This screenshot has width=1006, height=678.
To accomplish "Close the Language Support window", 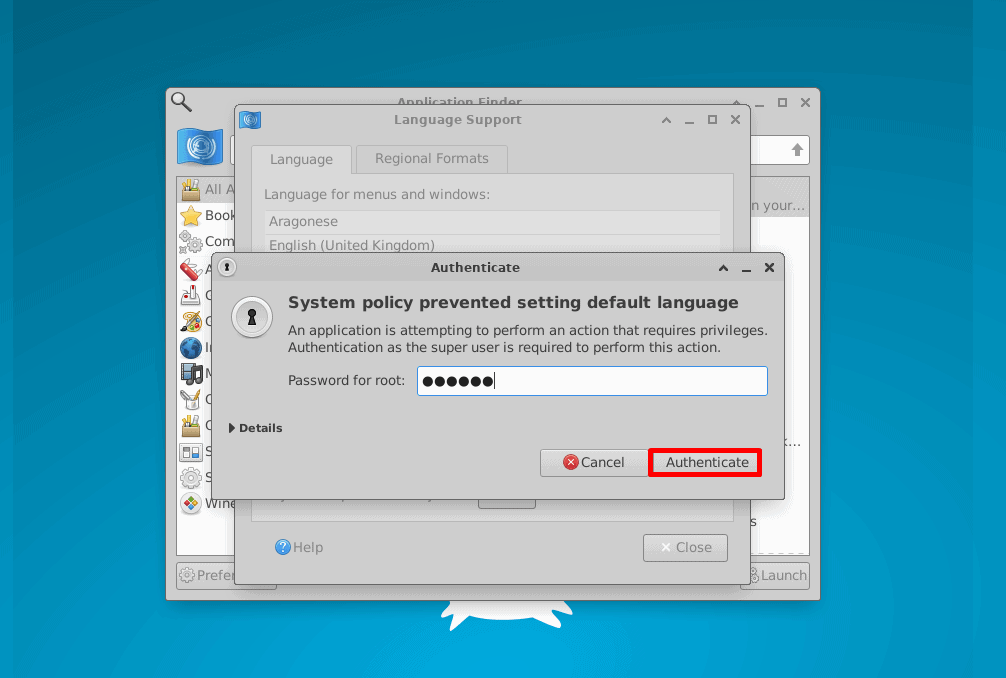I will pyautogui.click(x=685, y=548).
